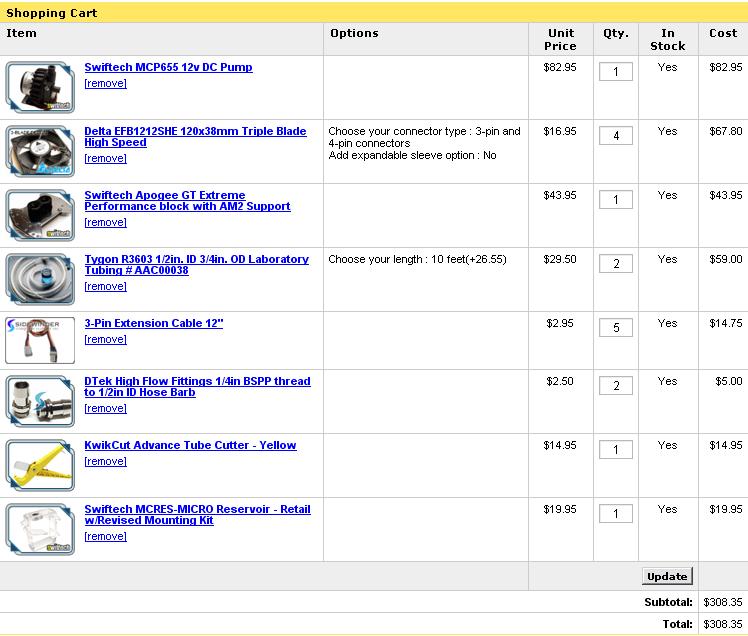Open the Tygon R3603 tubing thumbnail

pos(40,279)
